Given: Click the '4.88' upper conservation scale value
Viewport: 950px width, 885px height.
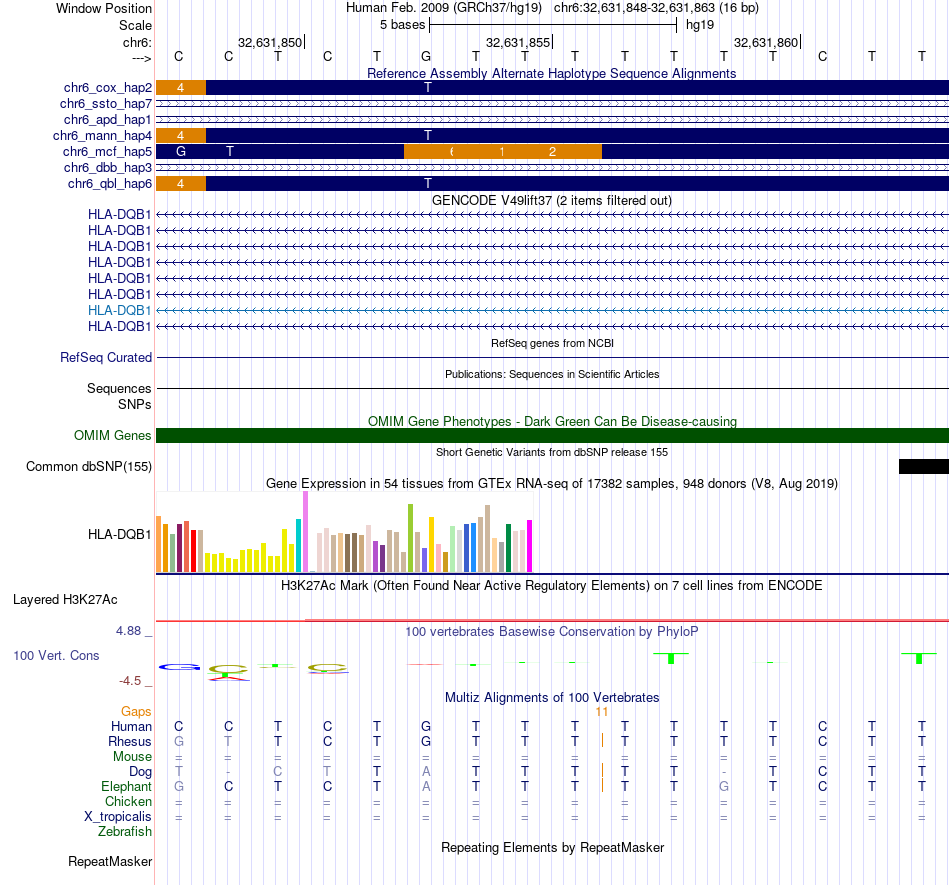Looking at the screenshot, I should [128, 631].
